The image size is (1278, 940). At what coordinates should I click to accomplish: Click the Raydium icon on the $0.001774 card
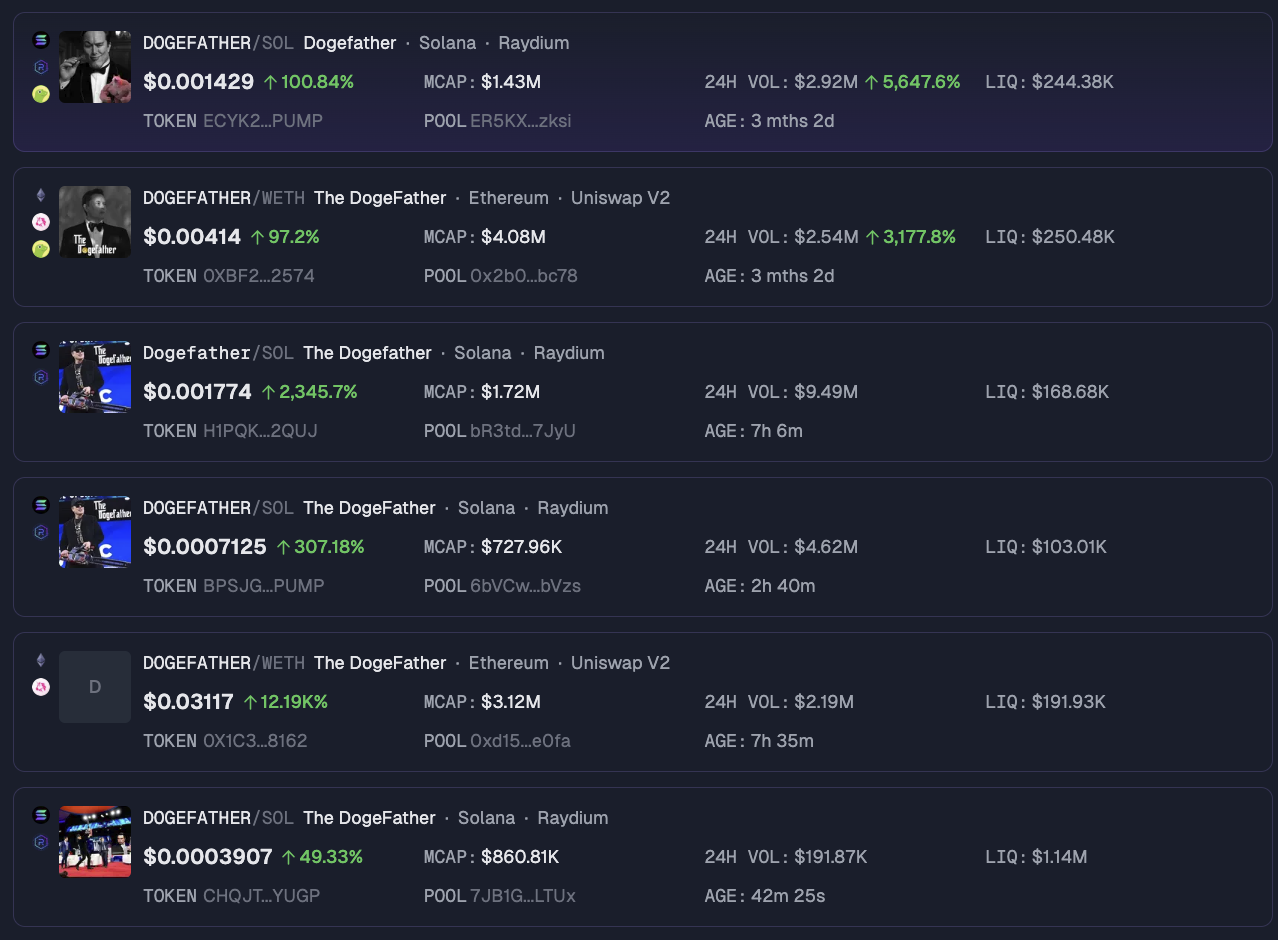click(x=41, y=377)
